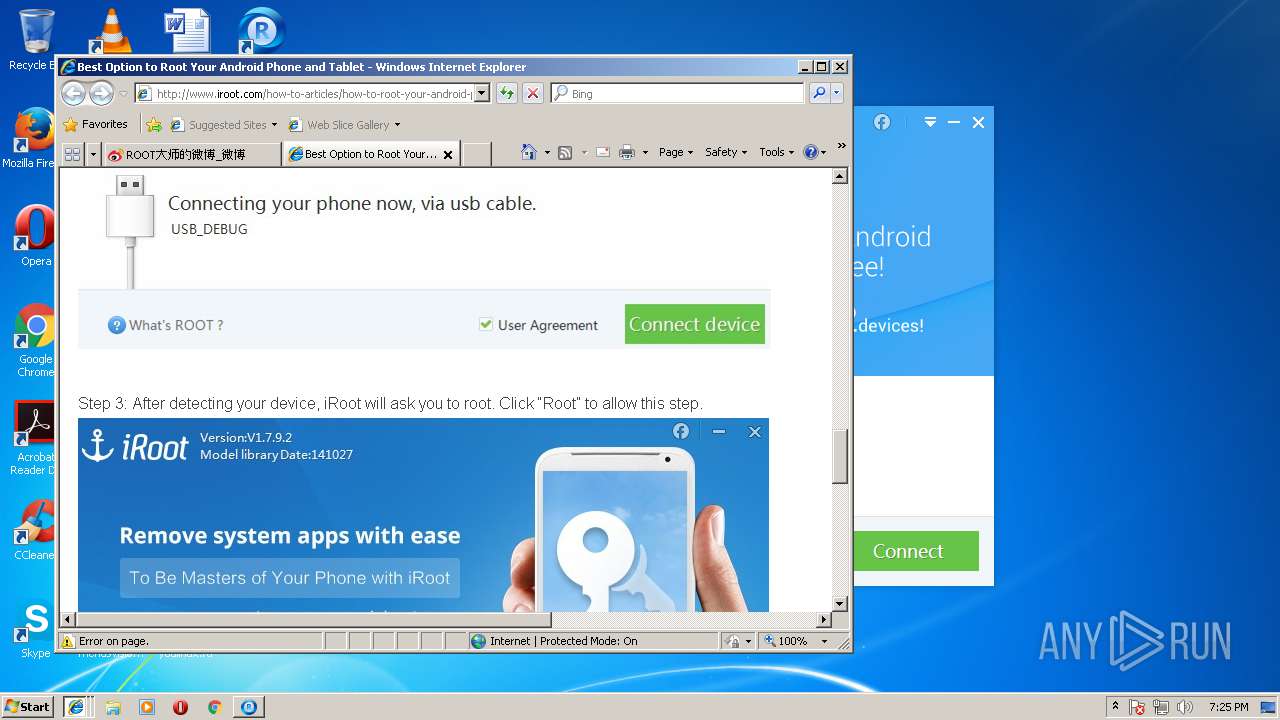Click the scroll down arrow

pyautogui.click(x=840, y=604)
